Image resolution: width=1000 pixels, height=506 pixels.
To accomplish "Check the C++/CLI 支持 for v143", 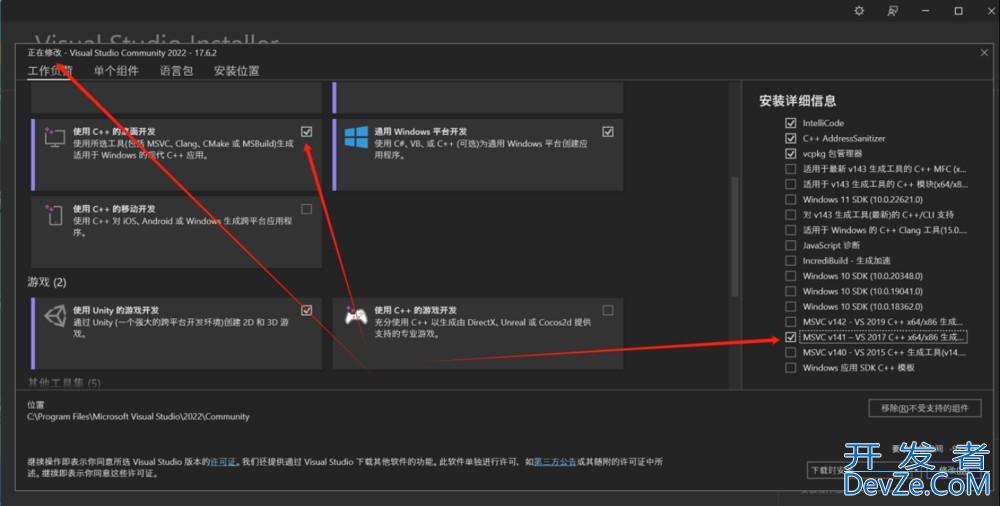I will pos(791,214).
